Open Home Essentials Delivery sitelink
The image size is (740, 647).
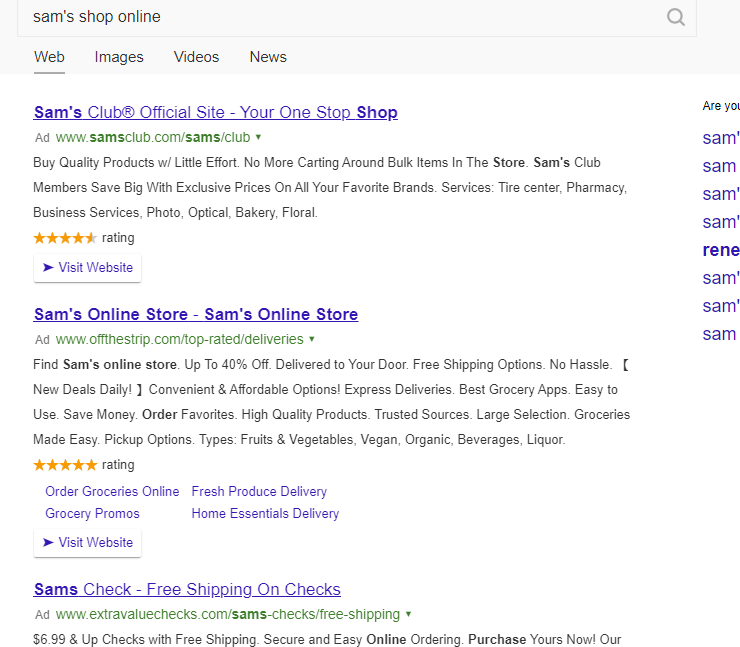coord(265,513)
